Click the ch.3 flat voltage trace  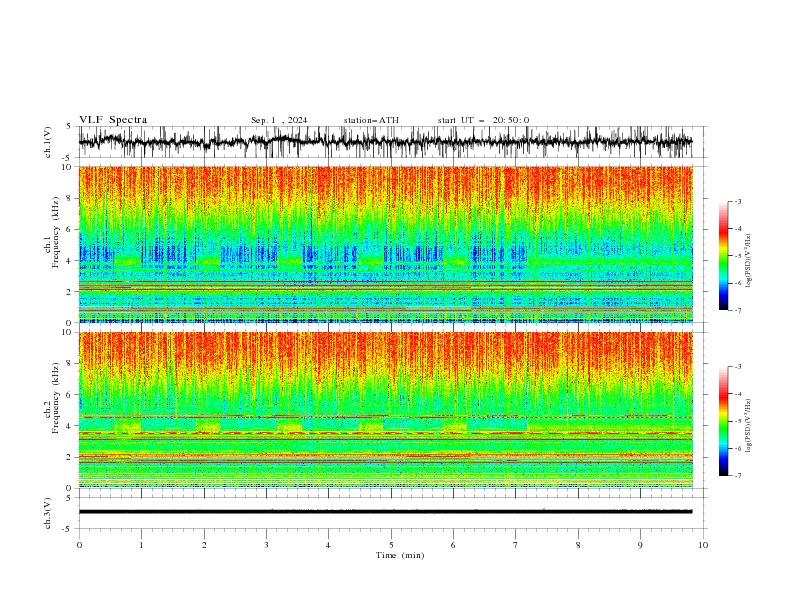point(385,512)
